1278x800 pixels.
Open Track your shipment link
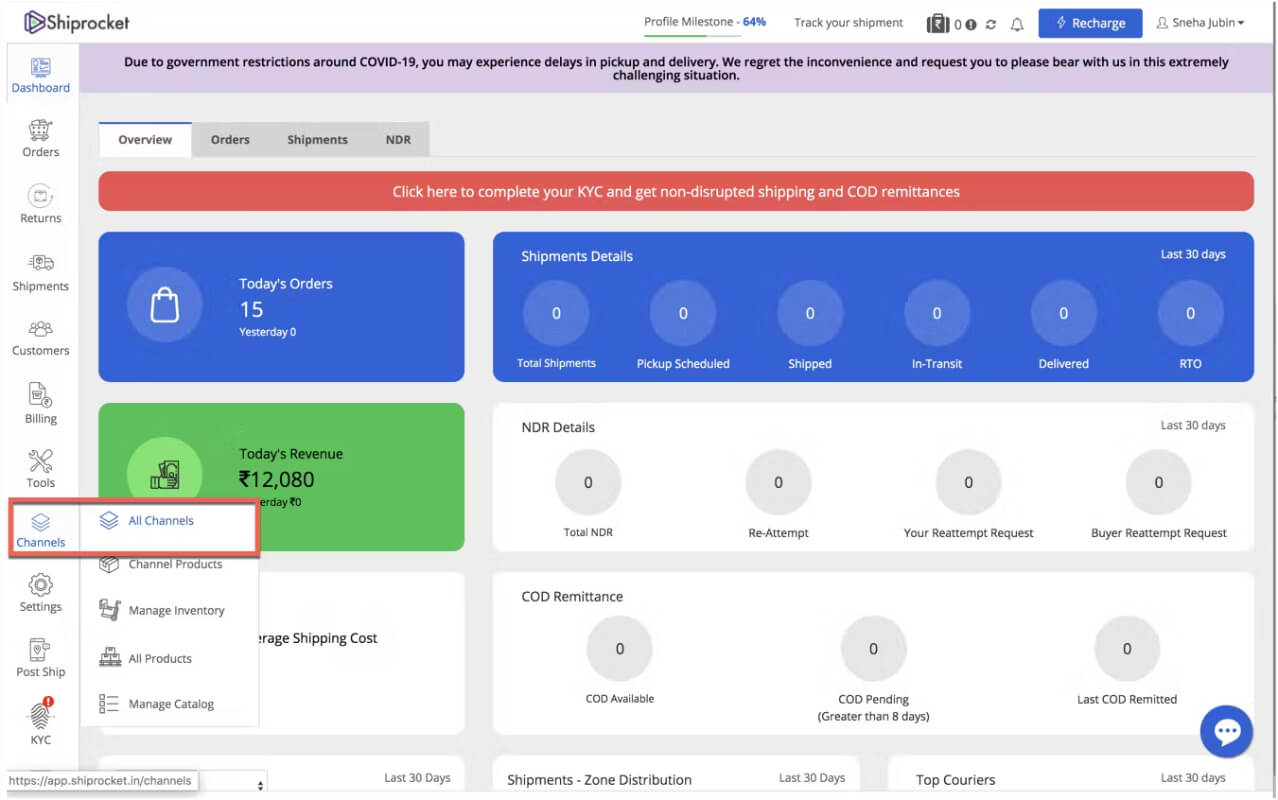click(x=848, y=23)
